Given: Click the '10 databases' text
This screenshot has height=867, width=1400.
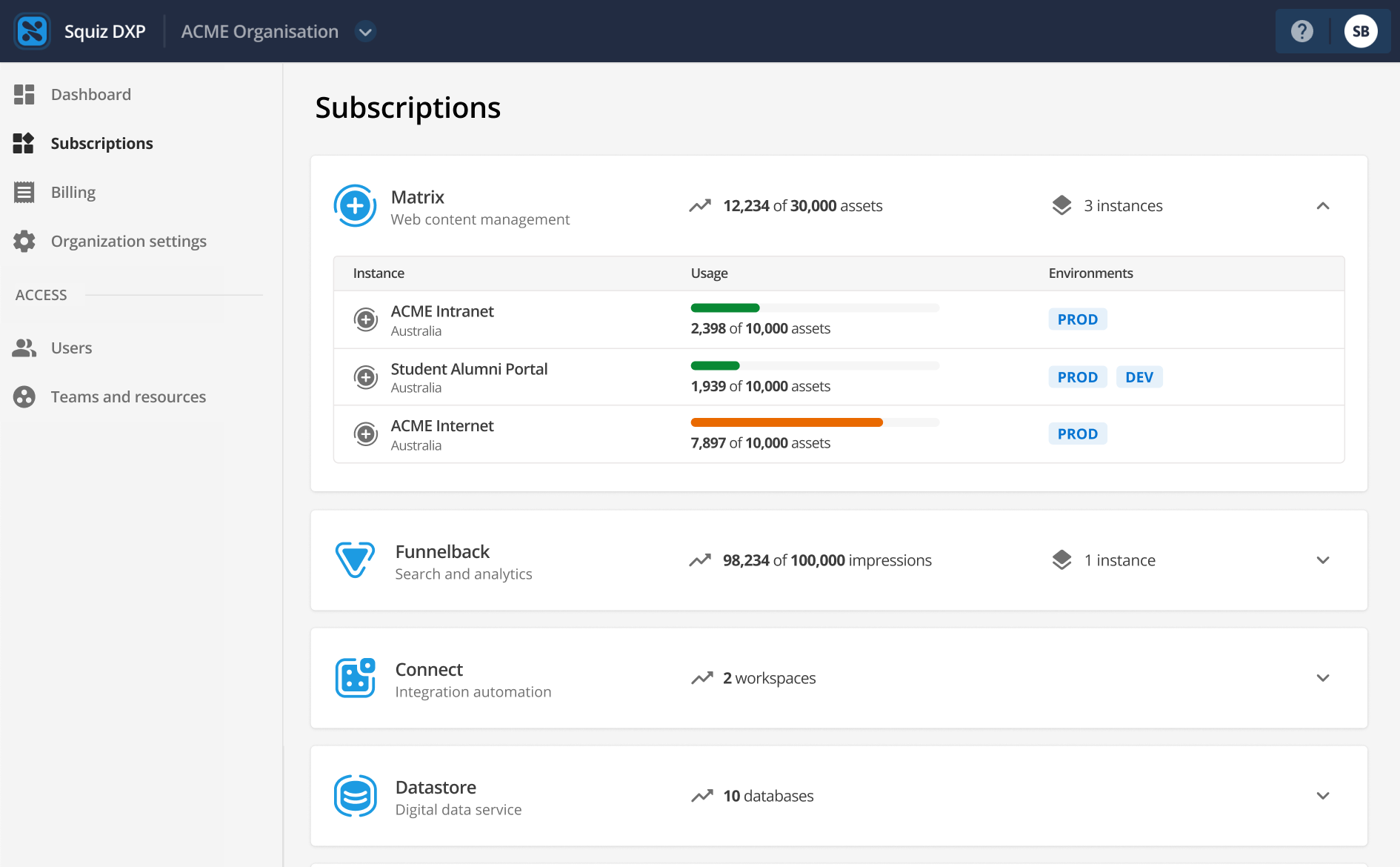Looking at the screenshot, I should click(x=768, y=796).
